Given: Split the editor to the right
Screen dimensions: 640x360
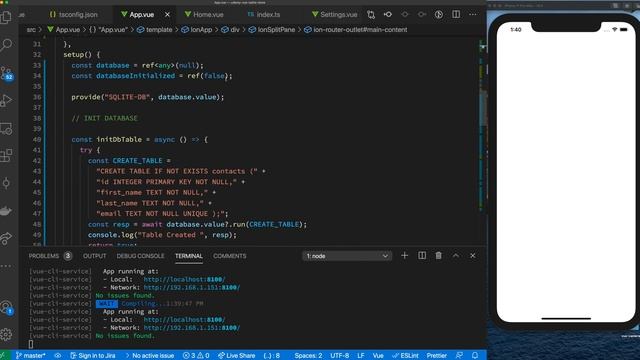Looking at the screenshot, I should [456, 15].
